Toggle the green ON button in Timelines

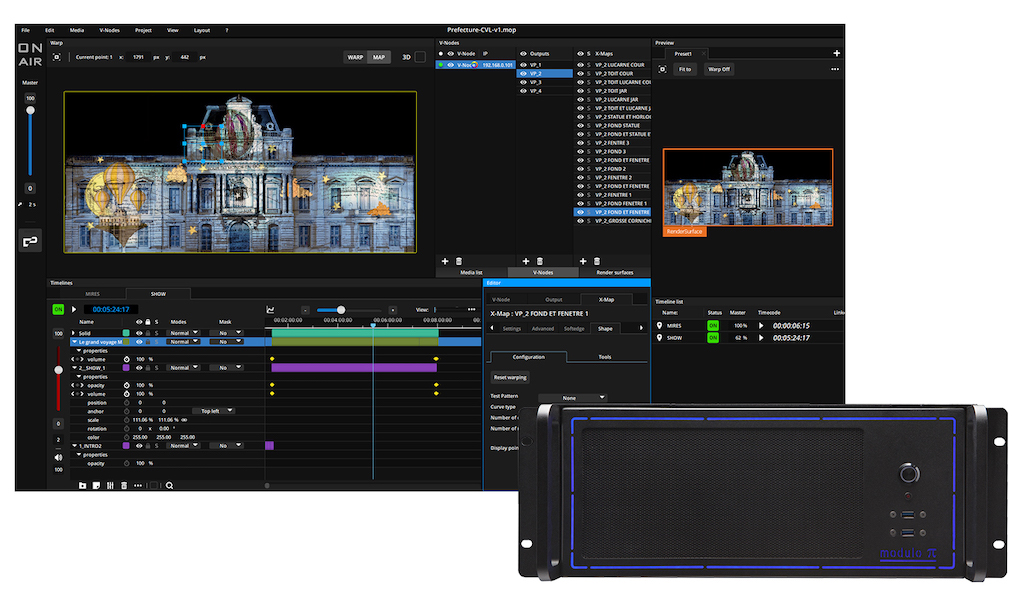(58, 310)
